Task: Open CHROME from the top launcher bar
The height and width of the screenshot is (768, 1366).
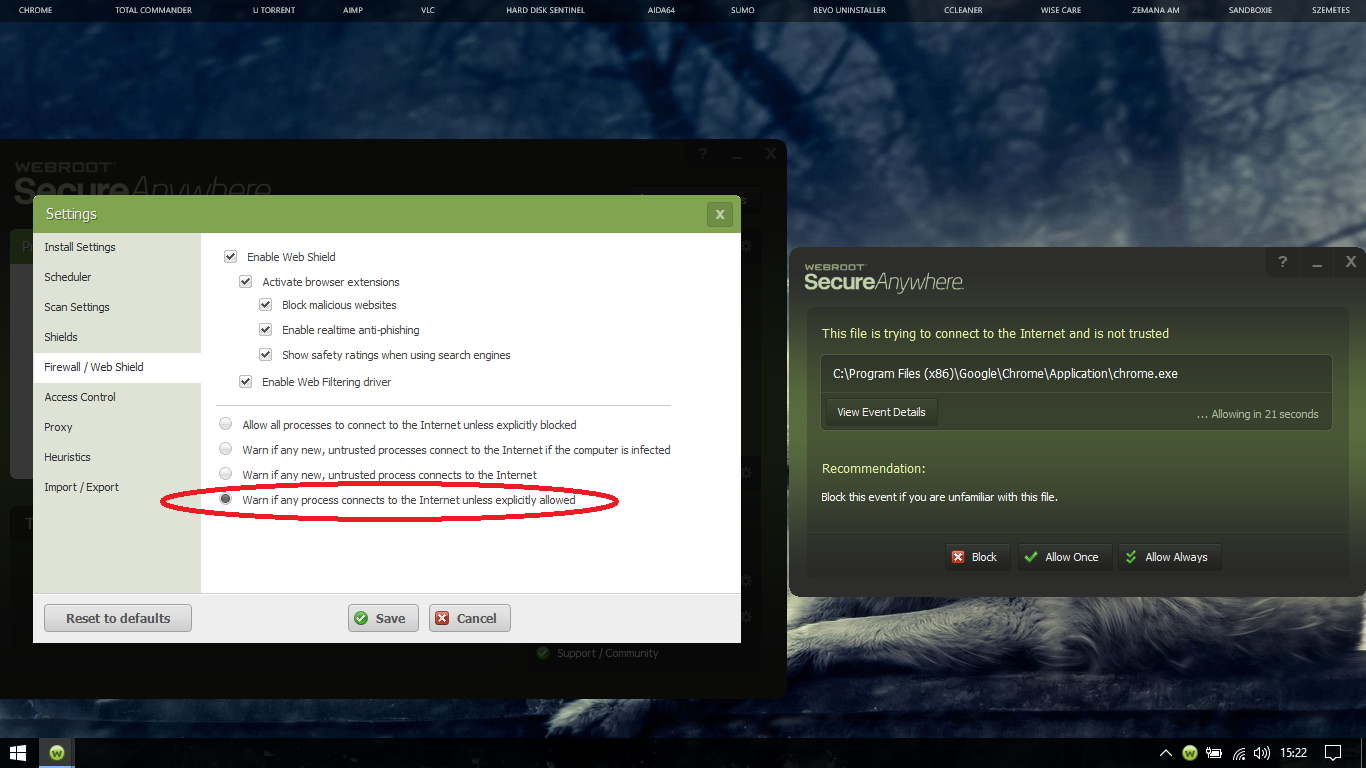Action: pyautogui.click(x=35, y=10)
